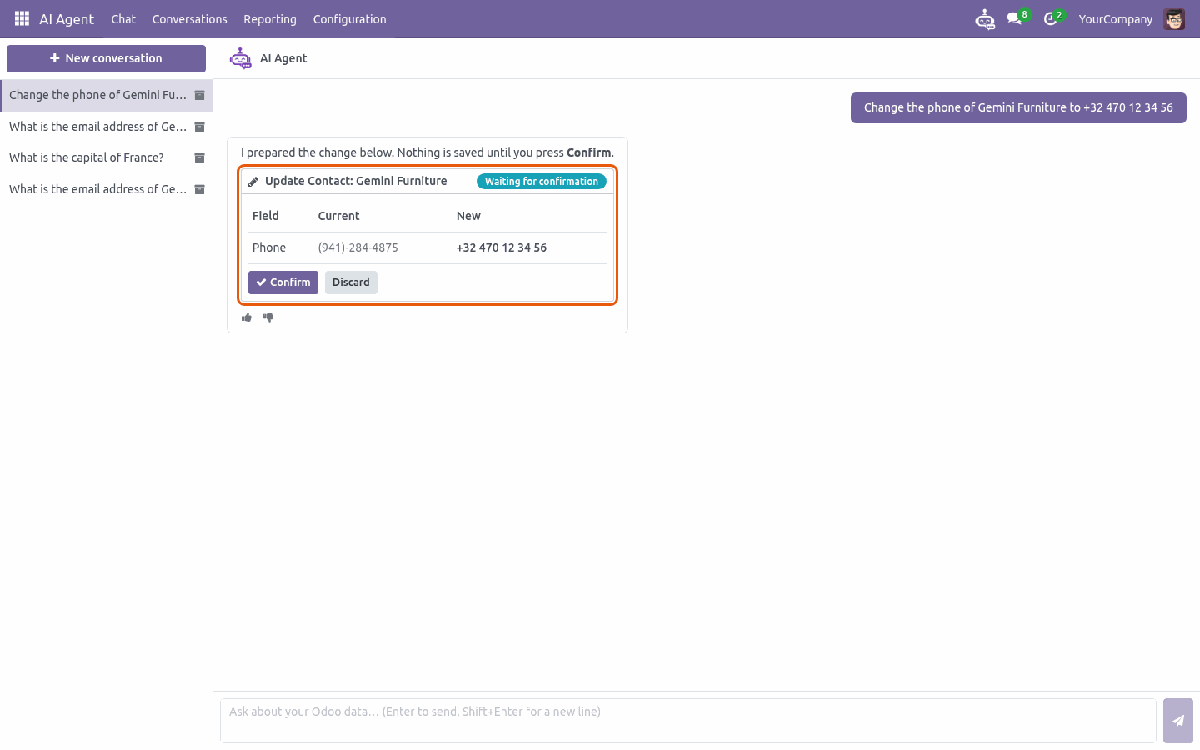
Task: Focus the 'Ask about your Odoo data' input
Action: pyautogui.click(x=688, y=720)
